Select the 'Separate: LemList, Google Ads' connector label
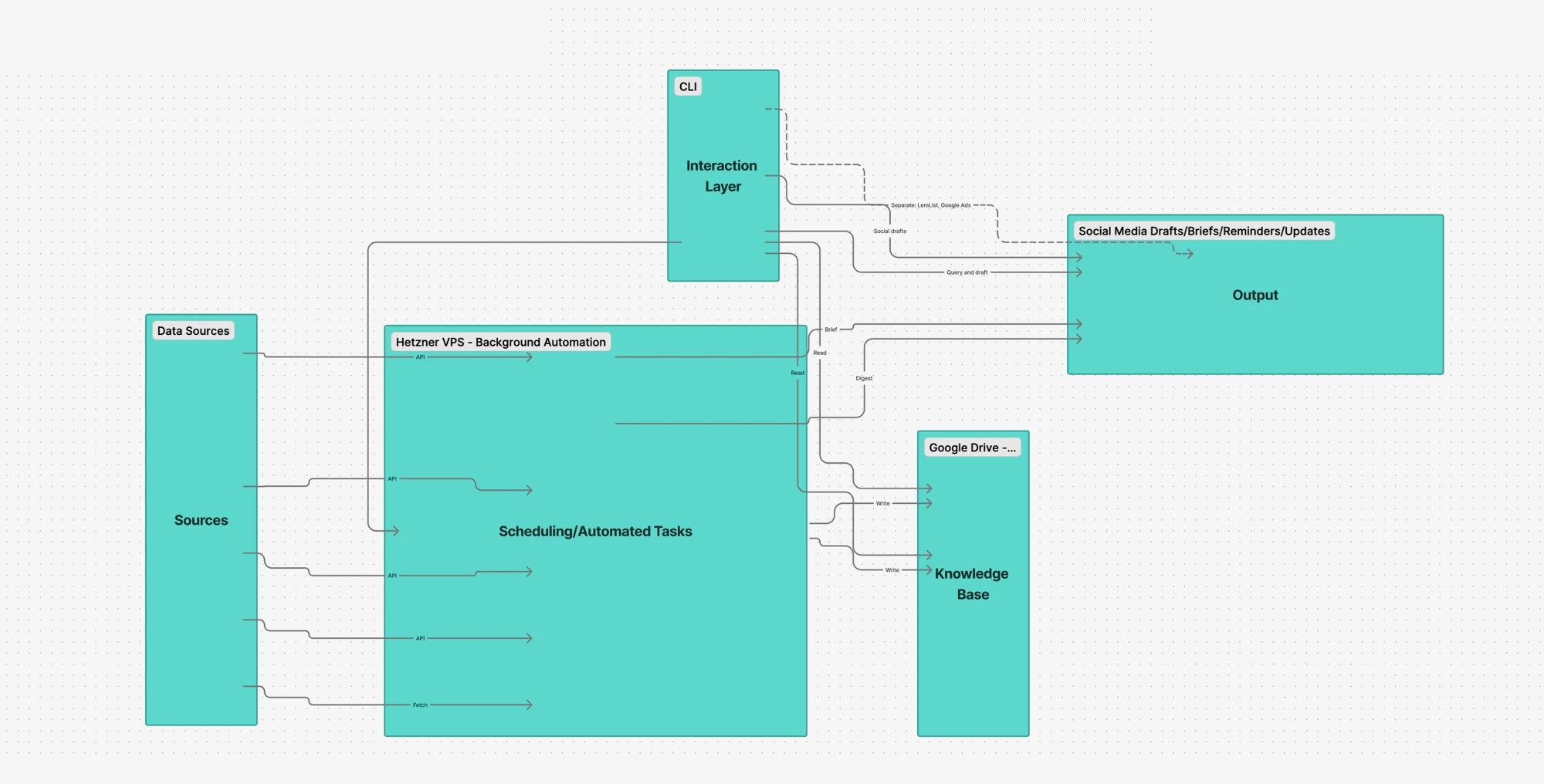Screen dimensions: 1544x784 (930, 205)
